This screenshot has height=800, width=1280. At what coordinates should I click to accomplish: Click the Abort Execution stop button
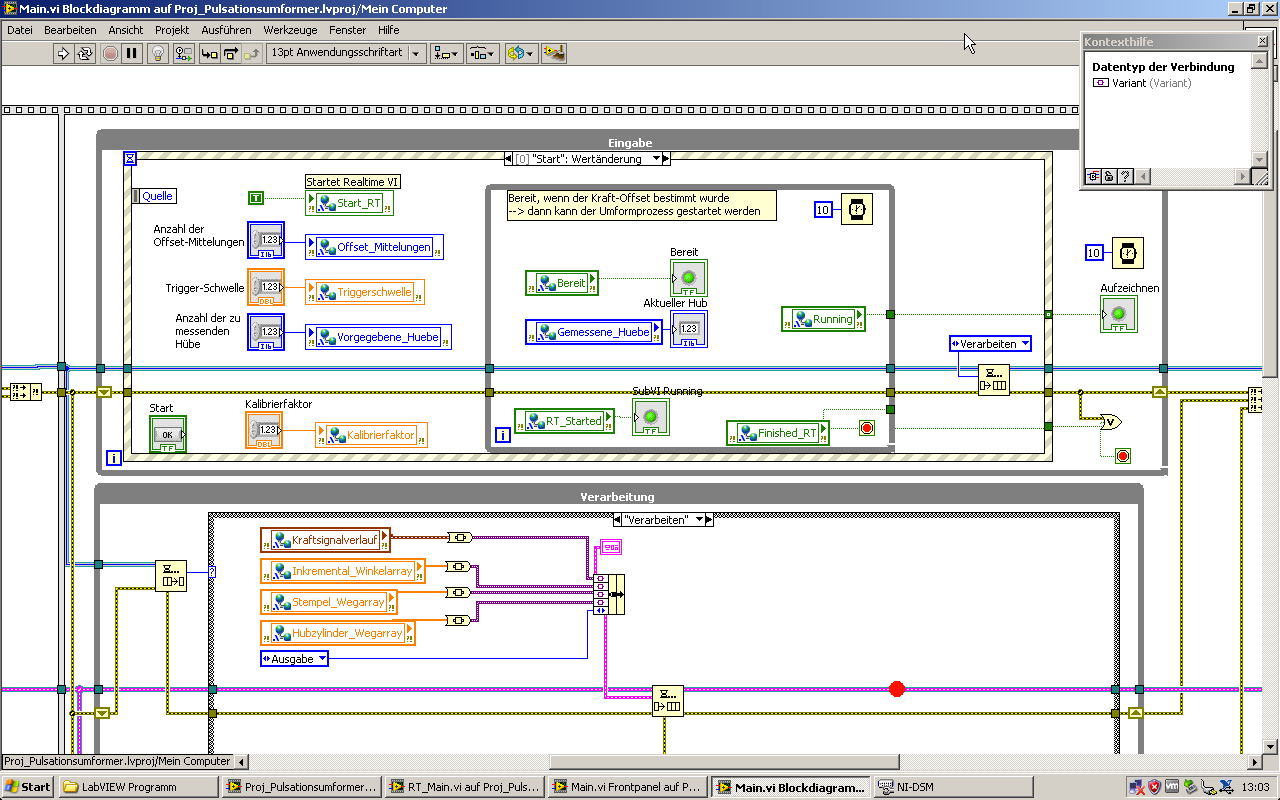pyautogui.click(x=110, y=53)
